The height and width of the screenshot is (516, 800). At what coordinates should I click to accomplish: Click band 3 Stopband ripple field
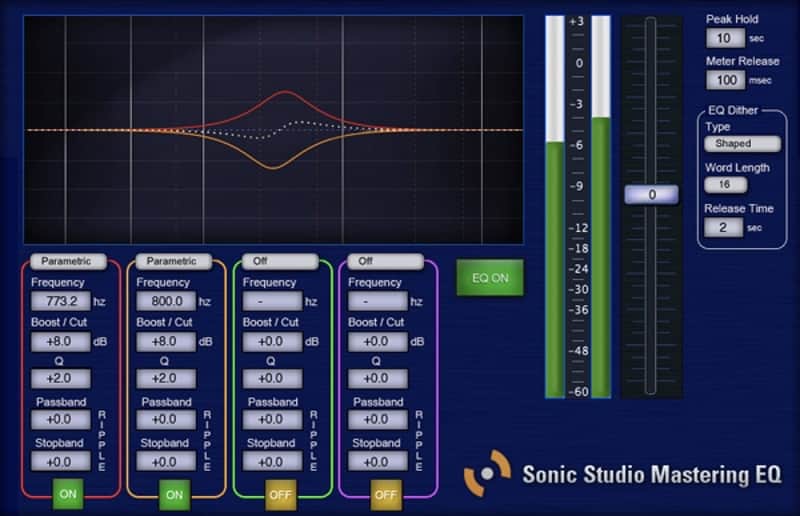click(x=272, y=461)
